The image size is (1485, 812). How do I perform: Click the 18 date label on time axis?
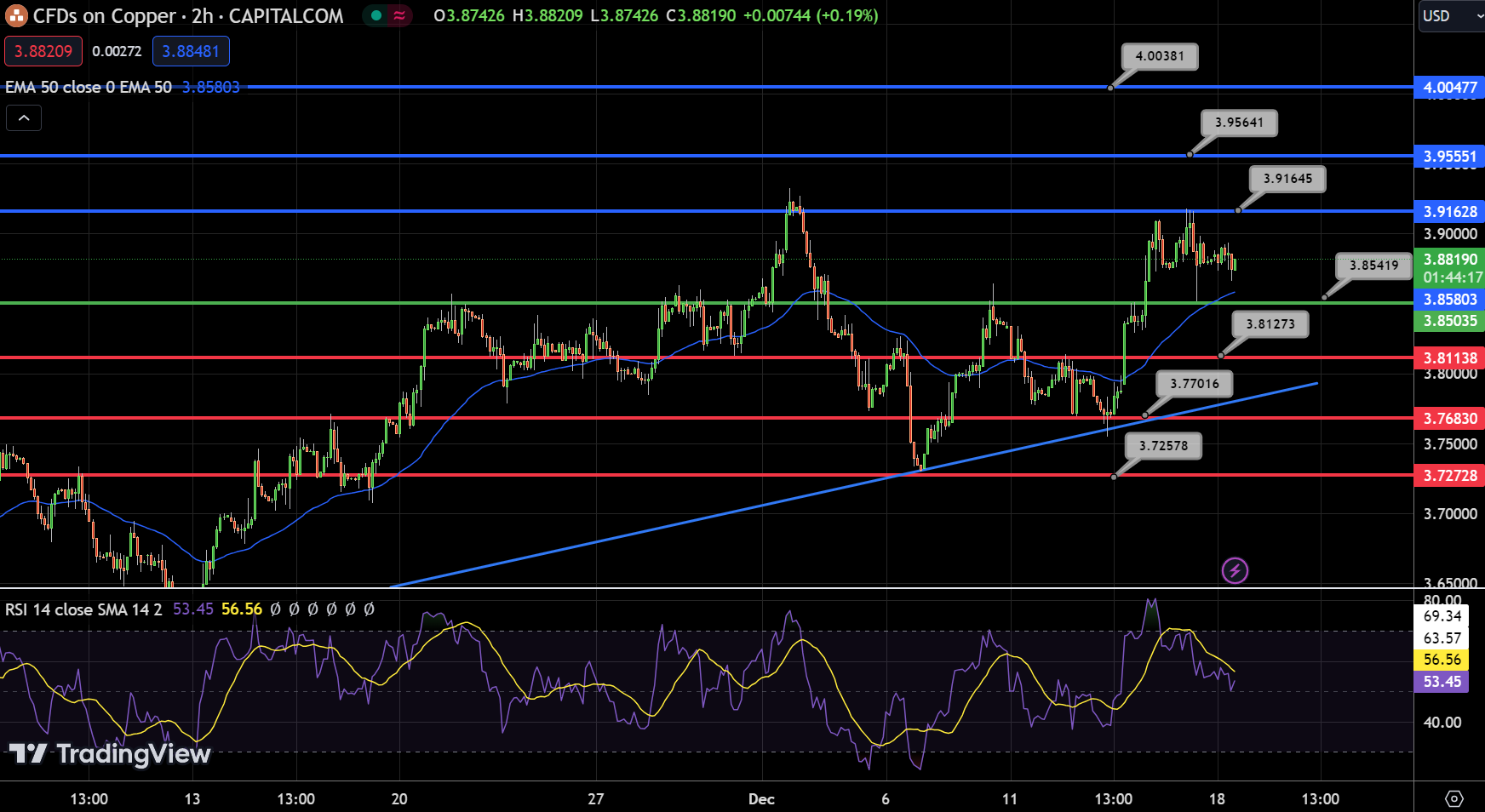pos(1217,798)
